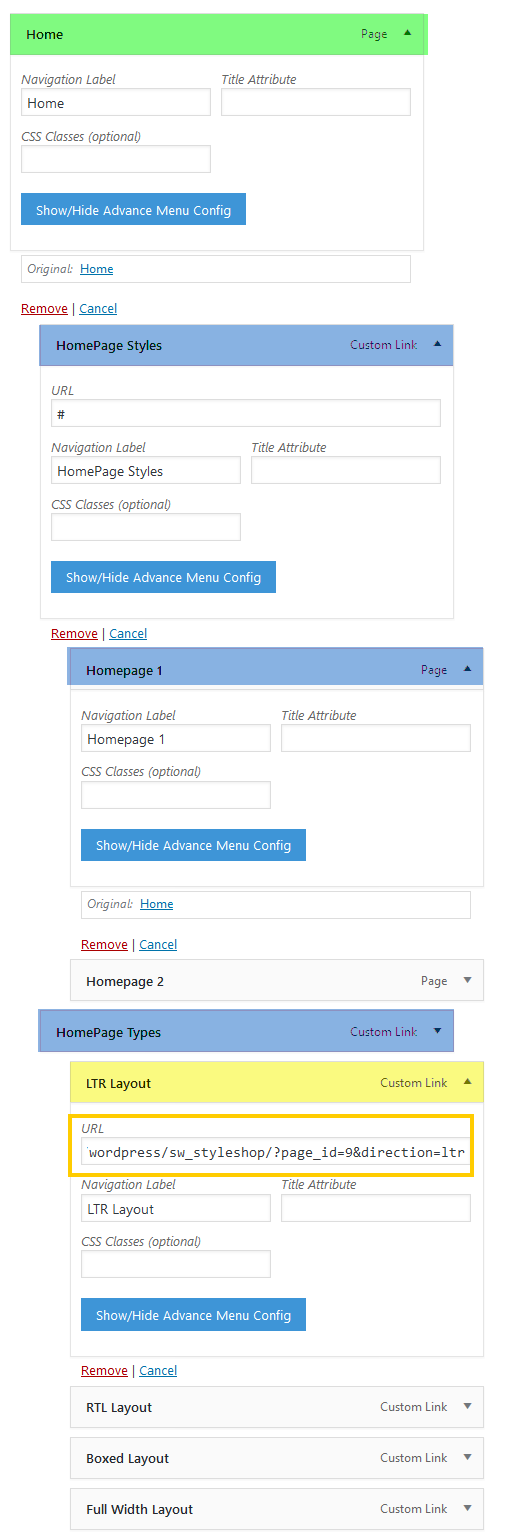Image resolution: width=510 pixels, height=1536 pixels.
Task: Click Show/Hide Advance Menu Config under Home
Action: [133, 210]
